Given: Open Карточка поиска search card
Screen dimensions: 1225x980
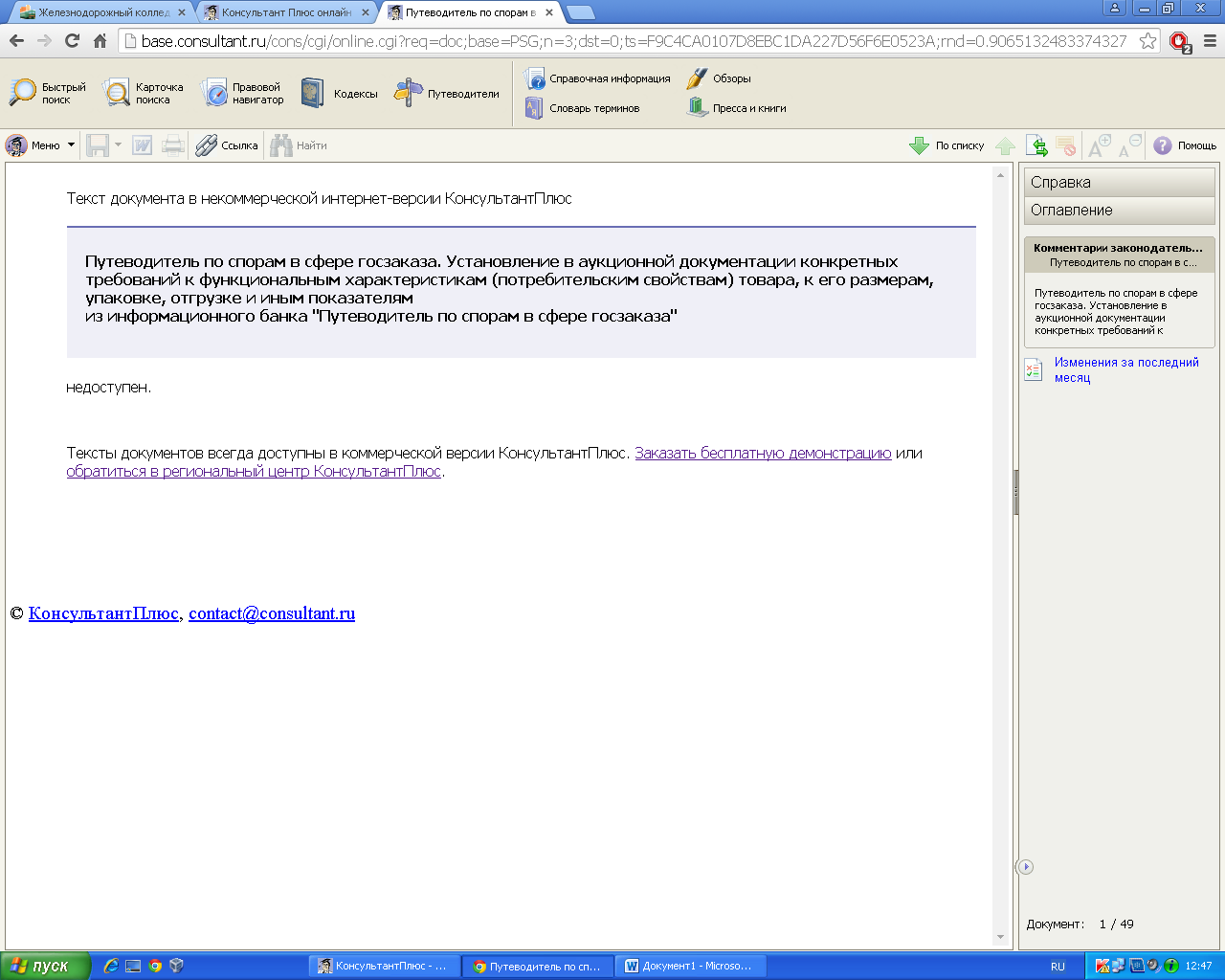Looking at the screenshot, I should 143,93.
